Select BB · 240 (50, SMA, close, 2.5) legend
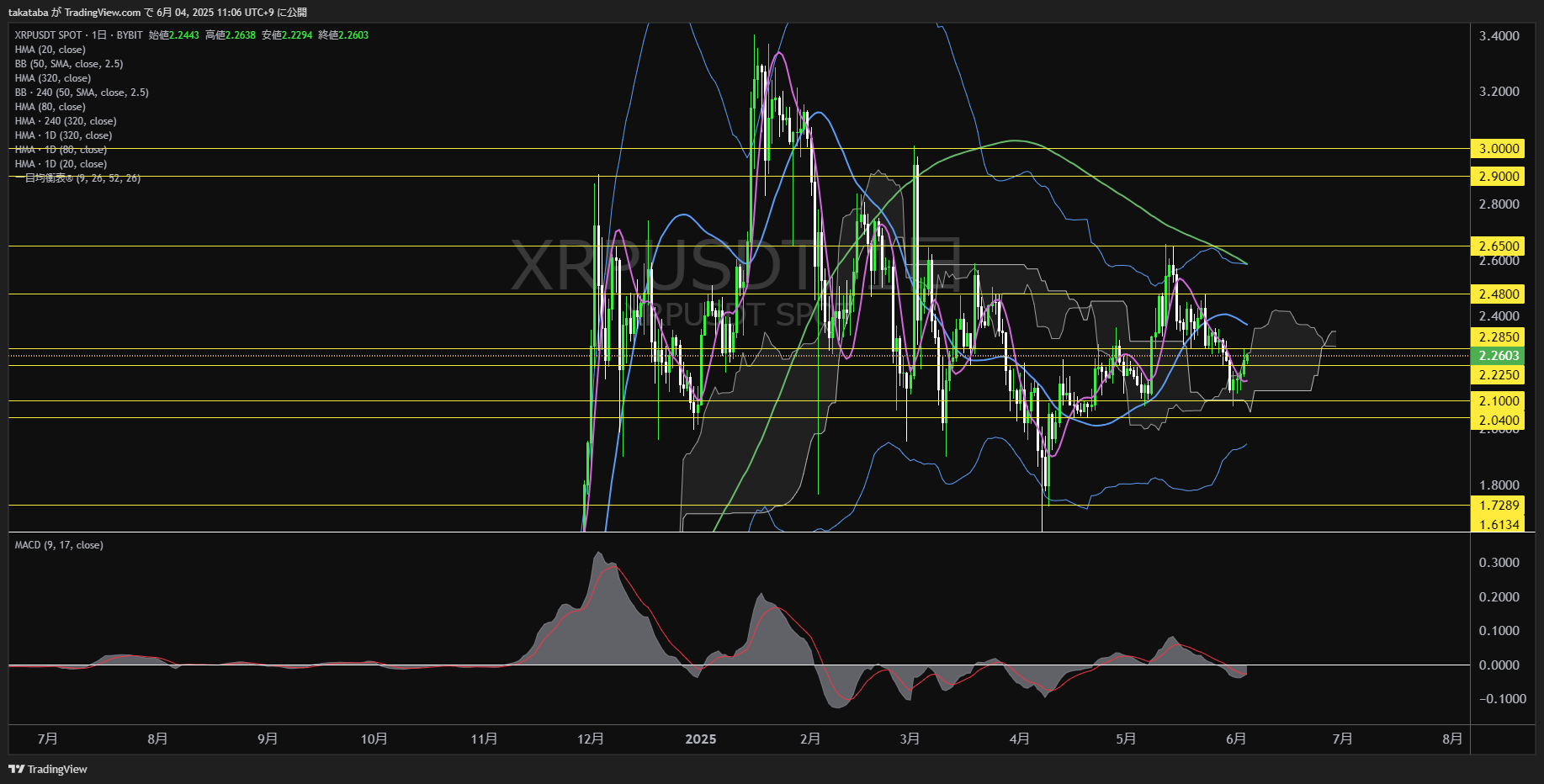Image resolution: width=1544 pixels, height=784 pixels. [x=82, y=93]
